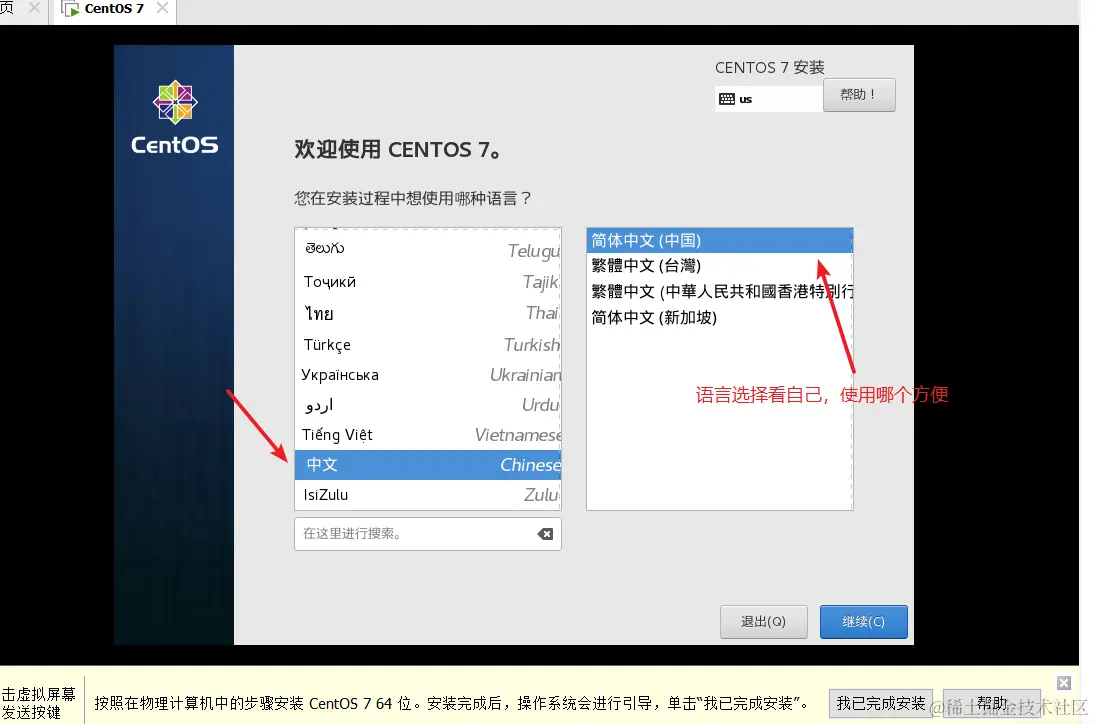Choose 简体中文 (中国) locale
Image resolution: width=1095 pixels, height=724 pixels.
(719, 241)
